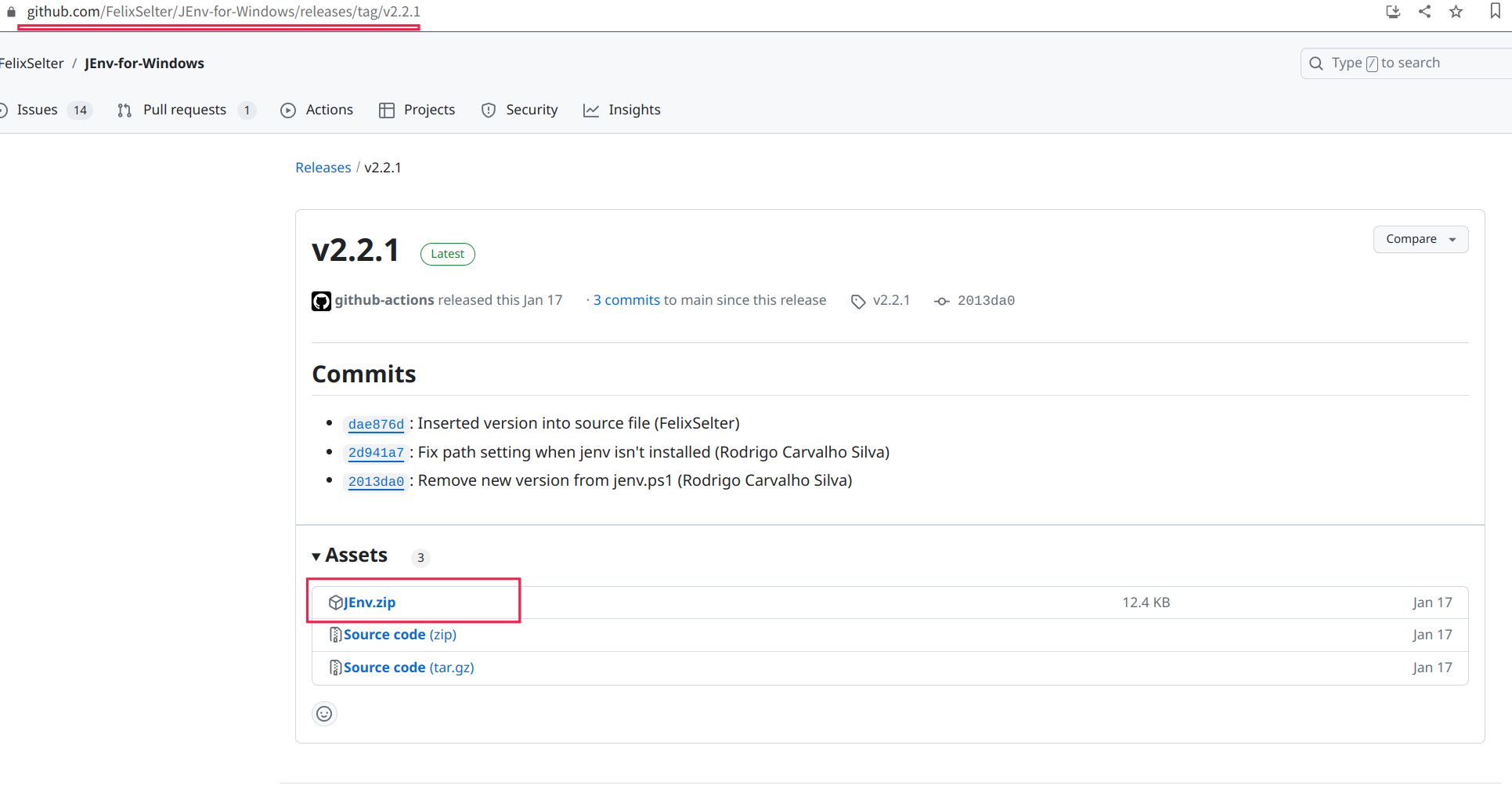The image size is (1512, 807).
Task: Open the github-actions user link
Action: 384,300
